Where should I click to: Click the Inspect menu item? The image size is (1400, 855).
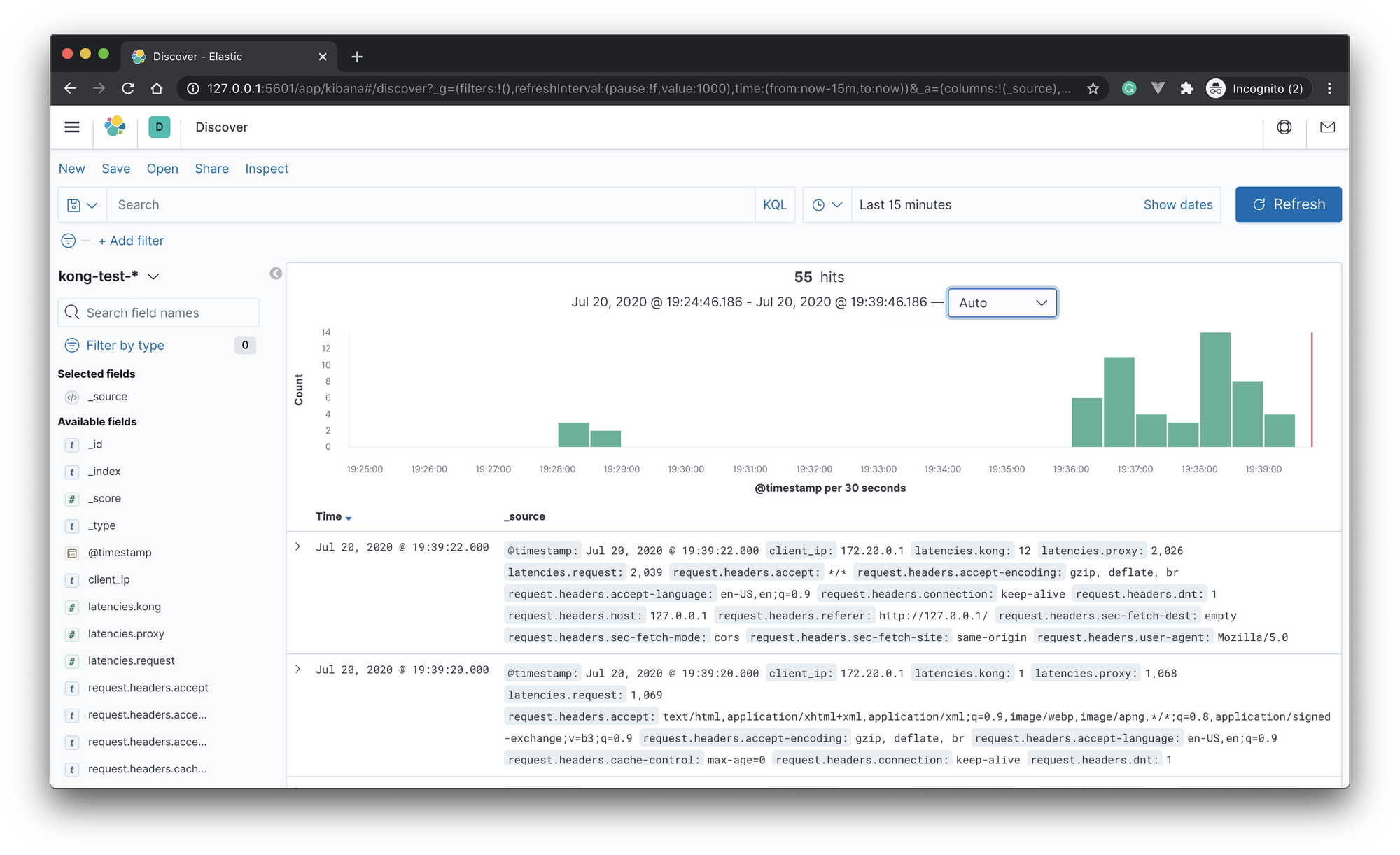click(x=267, y=168)
